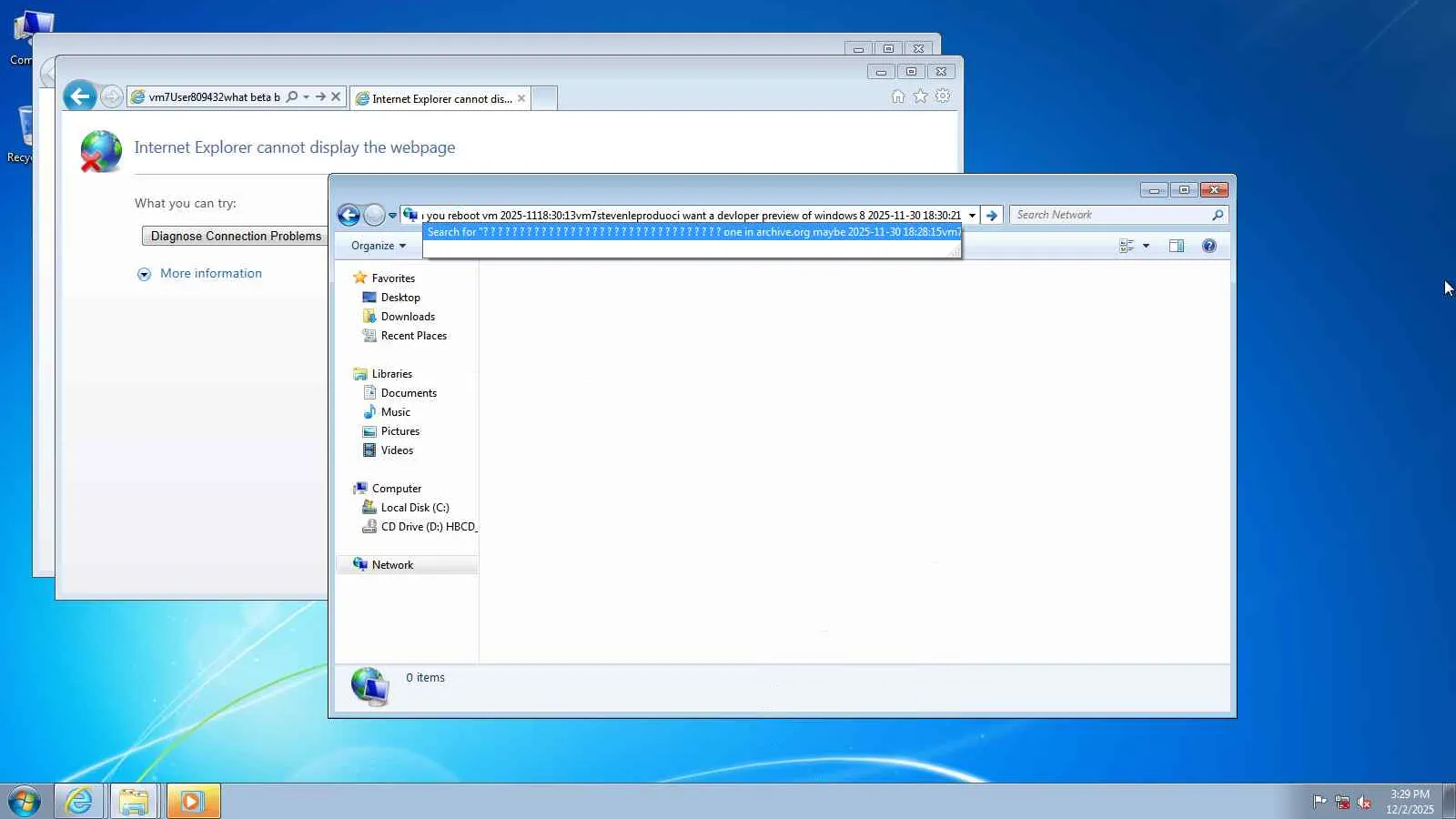This screenshot has width=1456, height=819.
Task: Open Explorer Help question mark
Action: tap(1209, 246)
